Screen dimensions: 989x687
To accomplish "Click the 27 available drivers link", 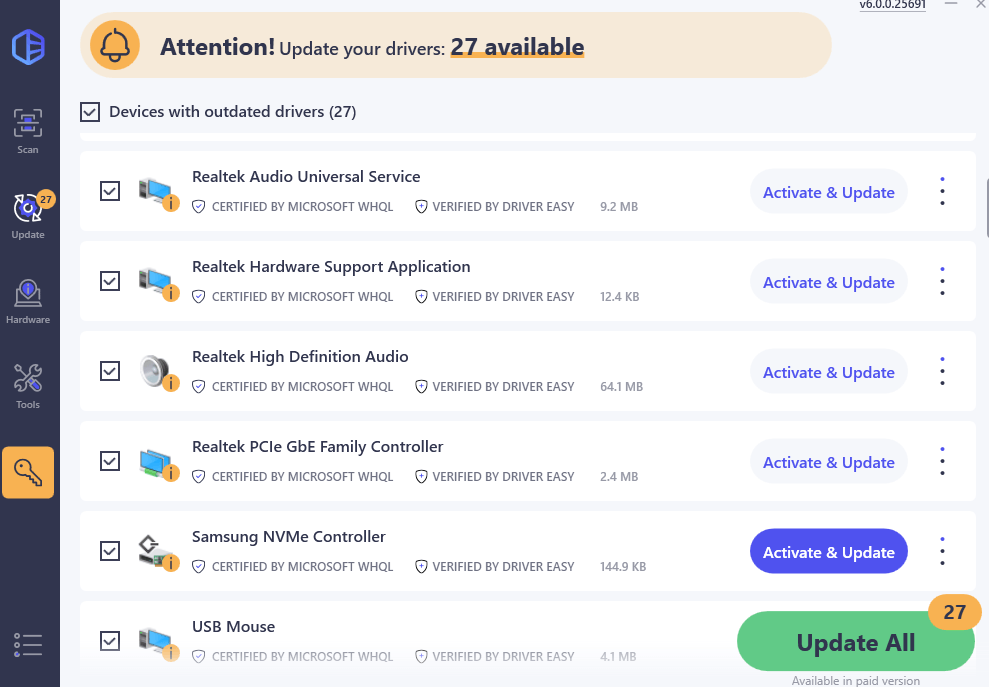I will click(x=517, y=47).
